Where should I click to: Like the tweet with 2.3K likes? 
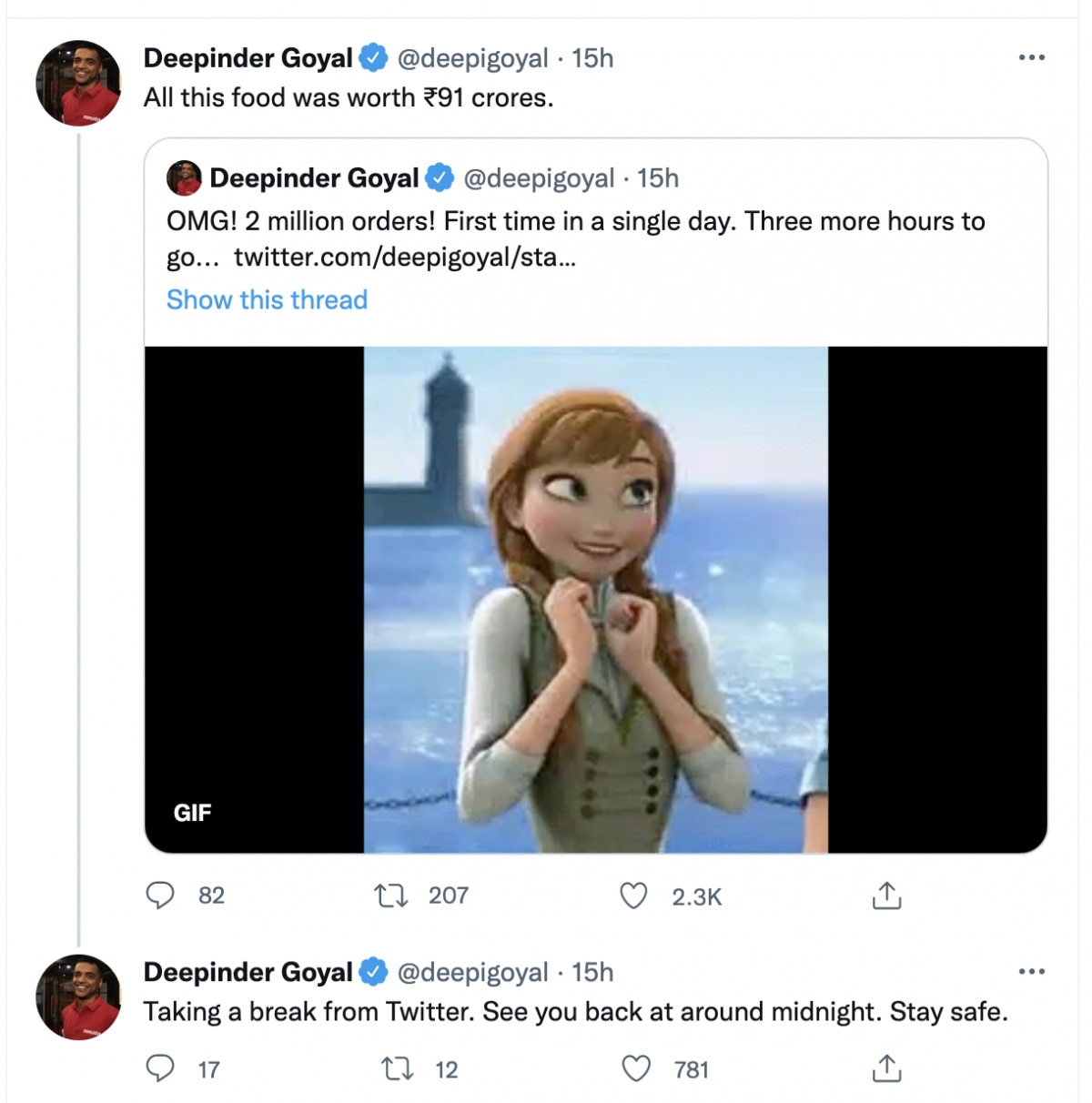(634, 896)
